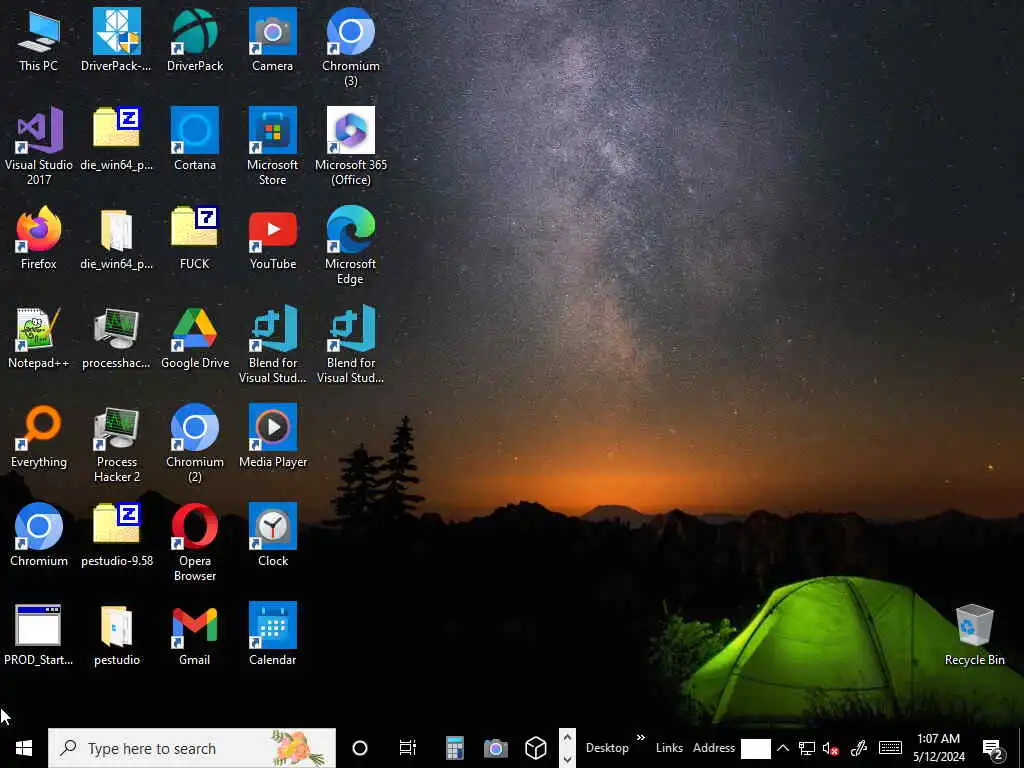Open the pestudio folder icon
Viewport: 1024px width, 768px height.
pos(116,634)
